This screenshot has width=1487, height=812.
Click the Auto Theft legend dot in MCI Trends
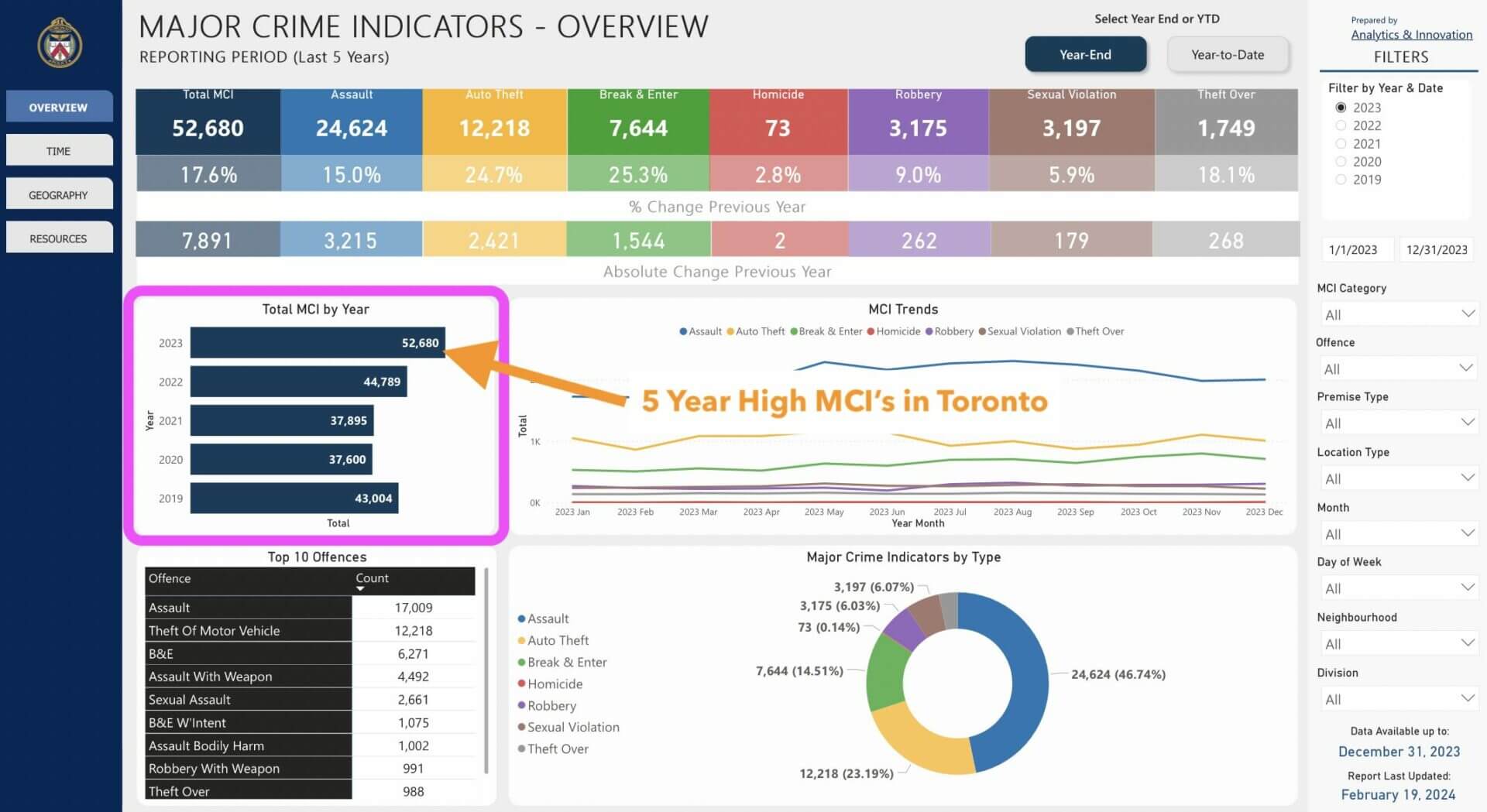(x=730, y=331)
